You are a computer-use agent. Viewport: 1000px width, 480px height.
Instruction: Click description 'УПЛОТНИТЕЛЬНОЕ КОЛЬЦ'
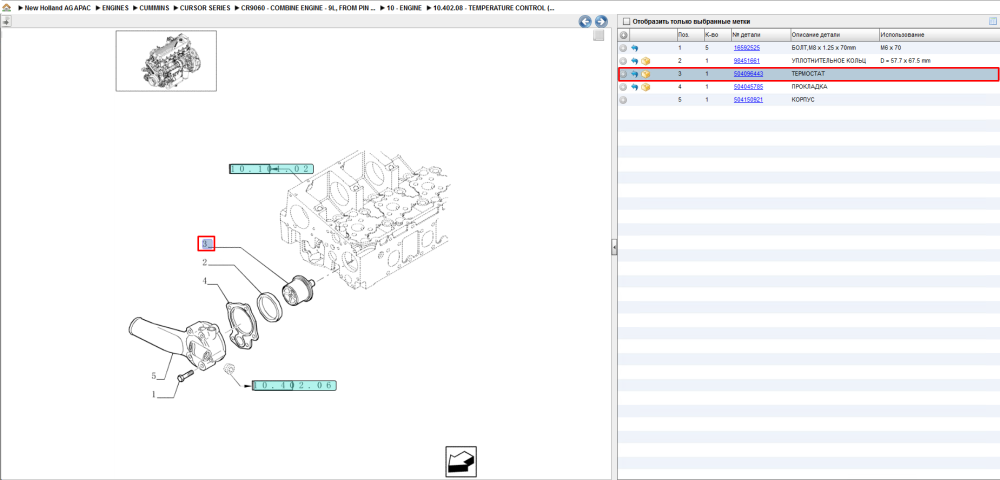pos(828,61)
